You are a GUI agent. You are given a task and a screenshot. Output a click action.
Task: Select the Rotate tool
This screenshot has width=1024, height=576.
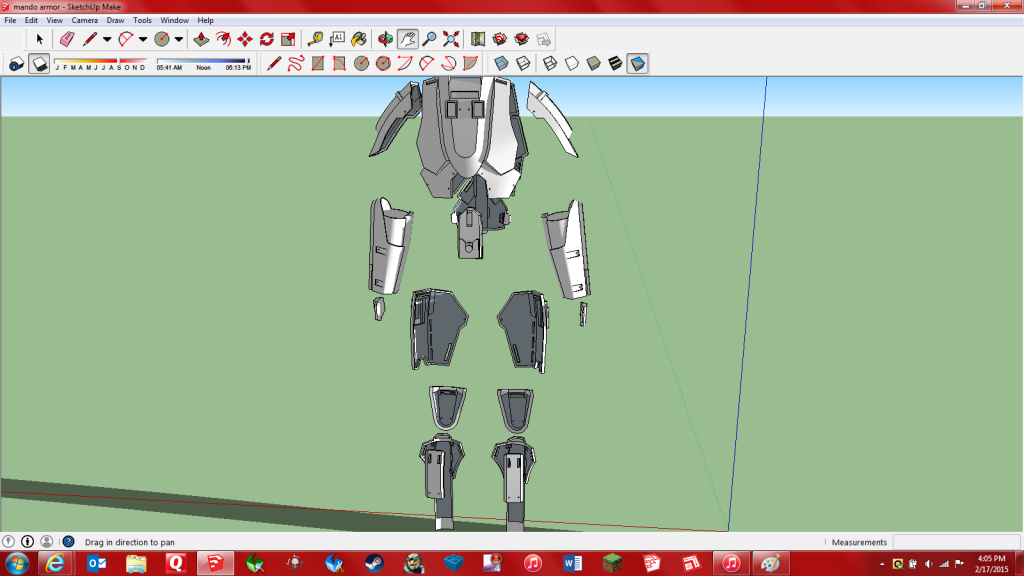266,39
